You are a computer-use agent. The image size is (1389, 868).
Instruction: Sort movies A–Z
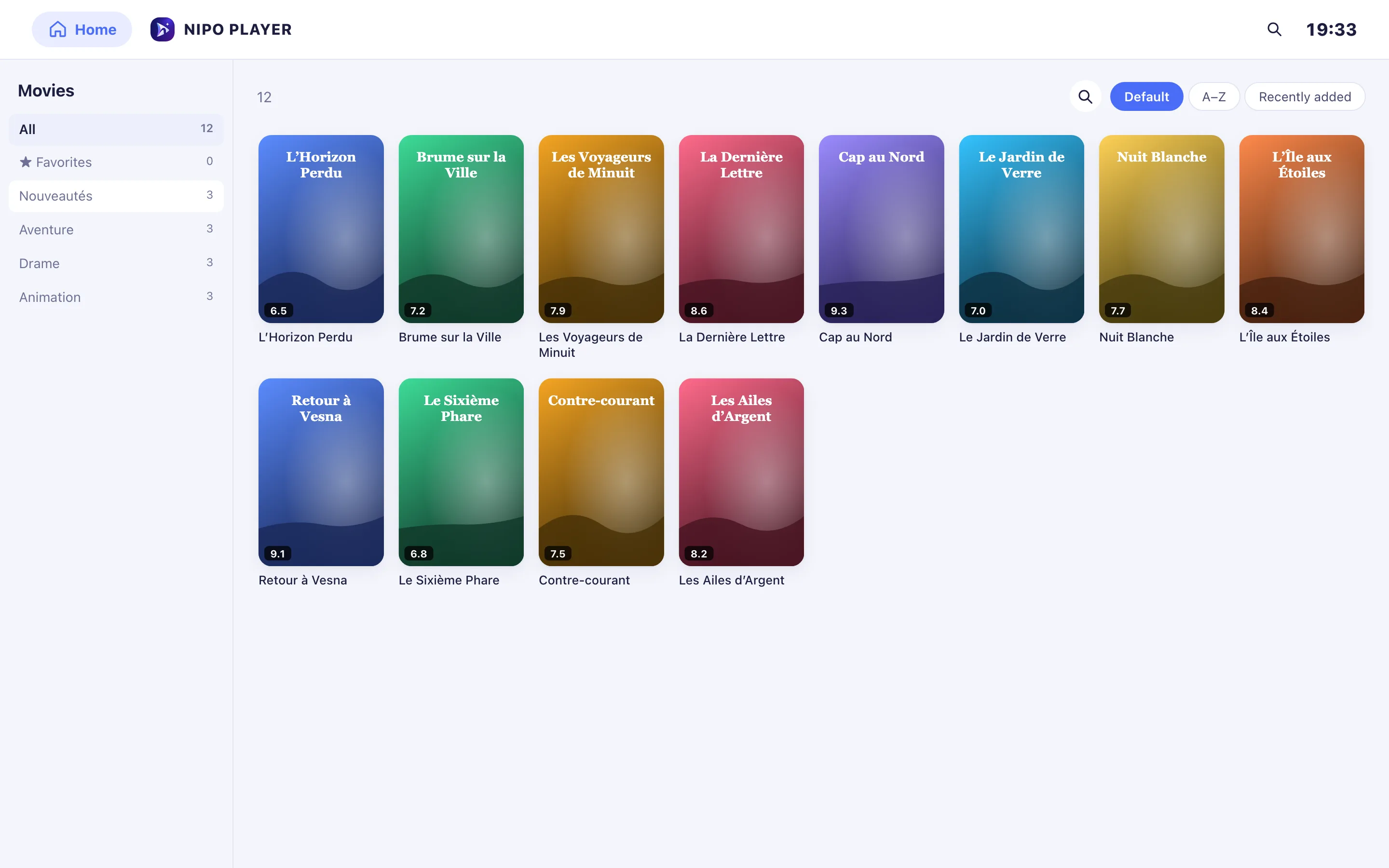click(1213, 96)
